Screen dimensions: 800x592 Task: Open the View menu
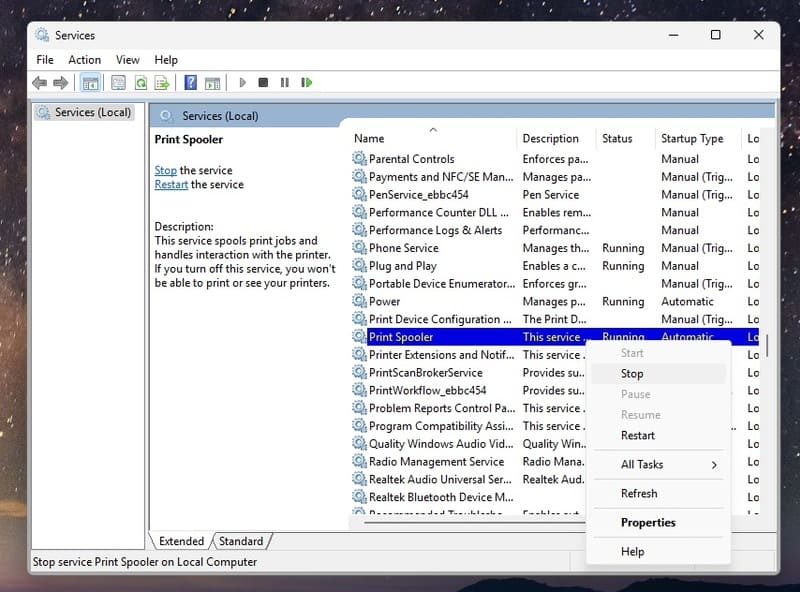tap(128, 60)
